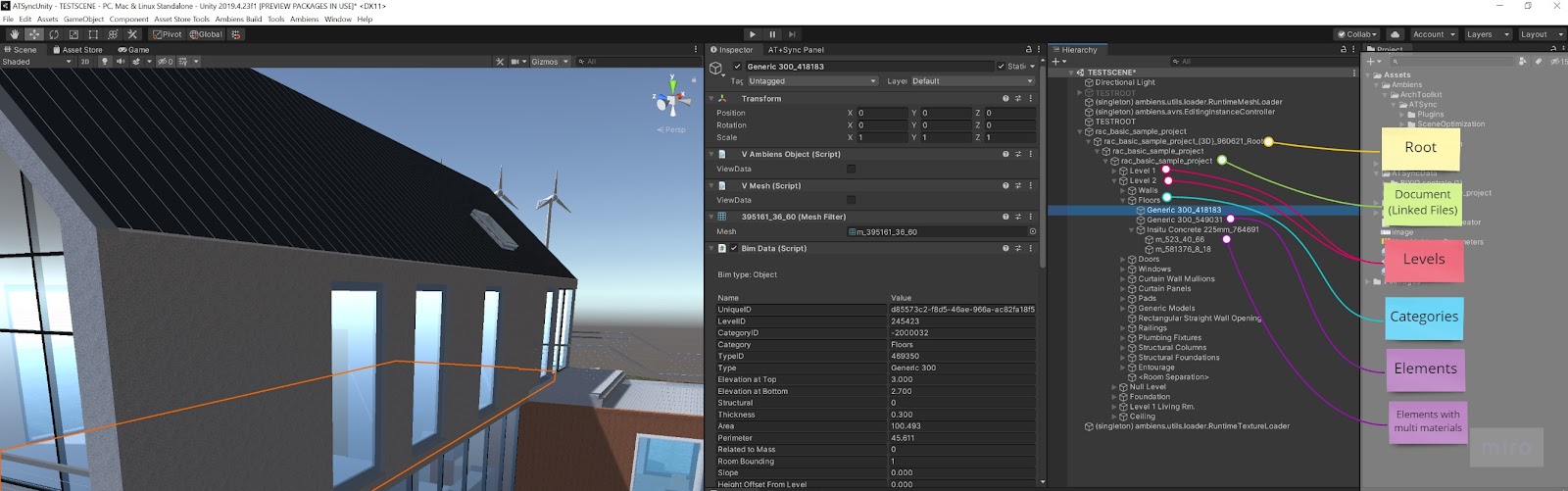1568x491 pixels.
Task: Click the Position X input field
Action: (x=882, y=113)
